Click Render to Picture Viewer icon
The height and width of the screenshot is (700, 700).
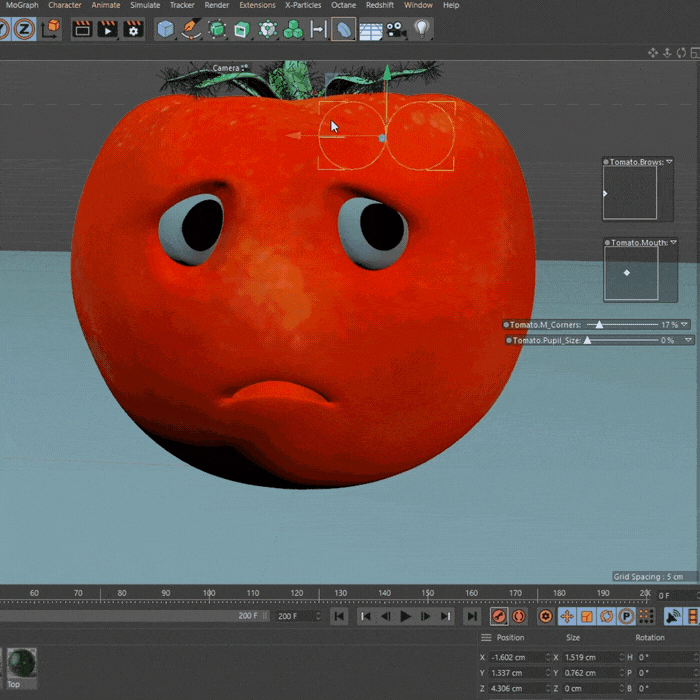click(x=107, y=29)
